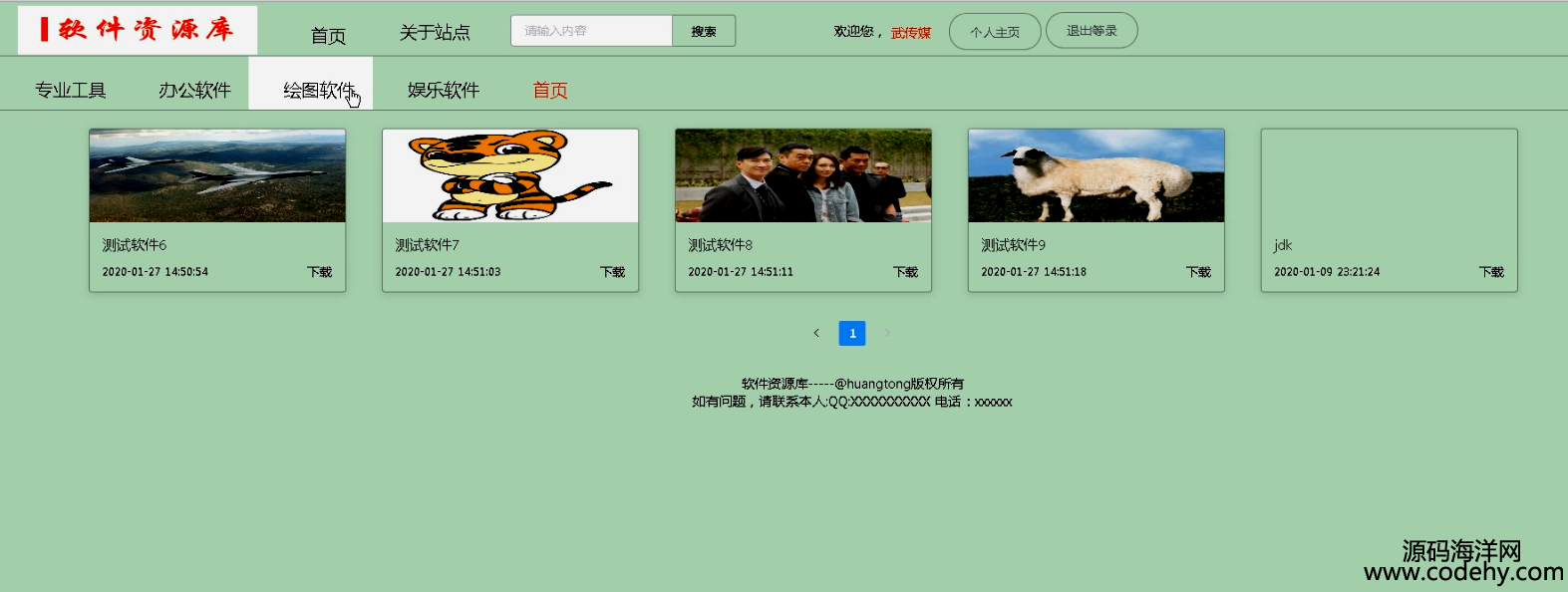Open the 关于站点 page

[435, 33]
